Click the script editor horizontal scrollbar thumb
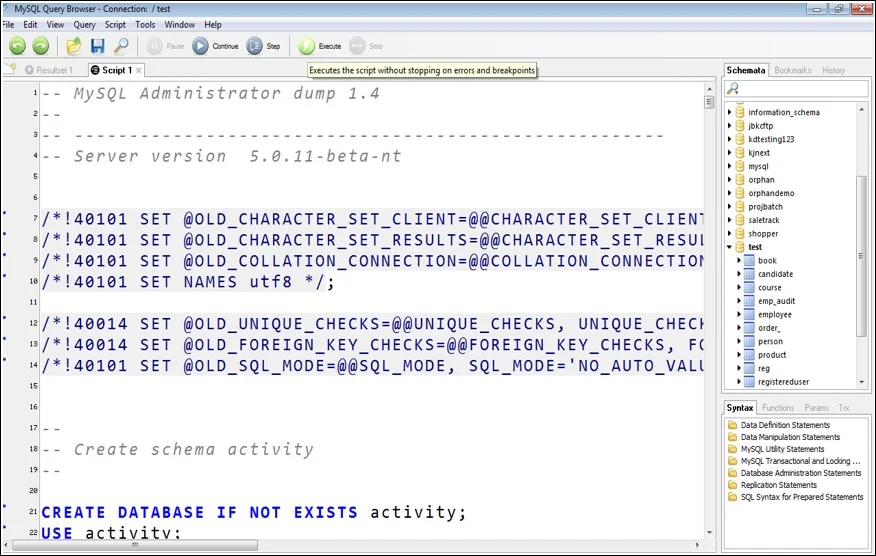This screenshot has height=556, width=876. [x=135, y=544]
